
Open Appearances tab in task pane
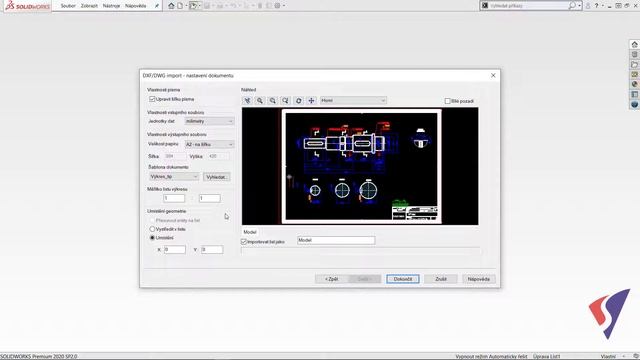click(634, 84)
